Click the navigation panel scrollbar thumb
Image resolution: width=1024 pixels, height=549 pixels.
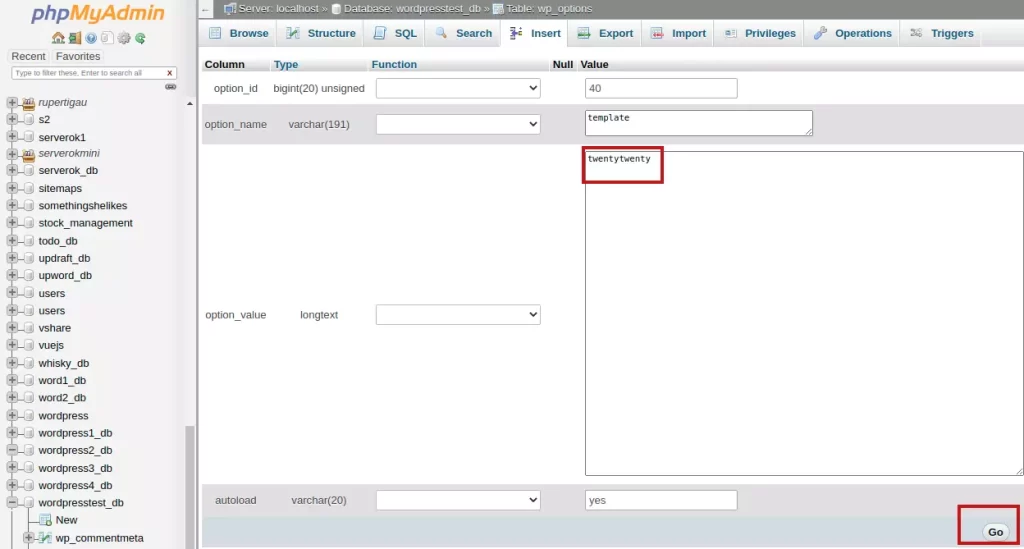tap(189, 486)
